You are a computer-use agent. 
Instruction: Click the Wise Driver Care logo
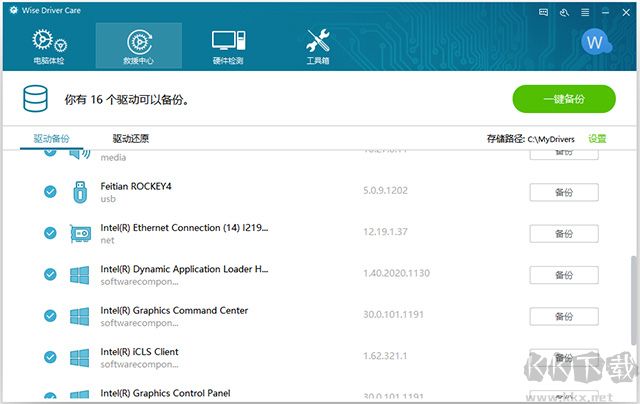14,10
